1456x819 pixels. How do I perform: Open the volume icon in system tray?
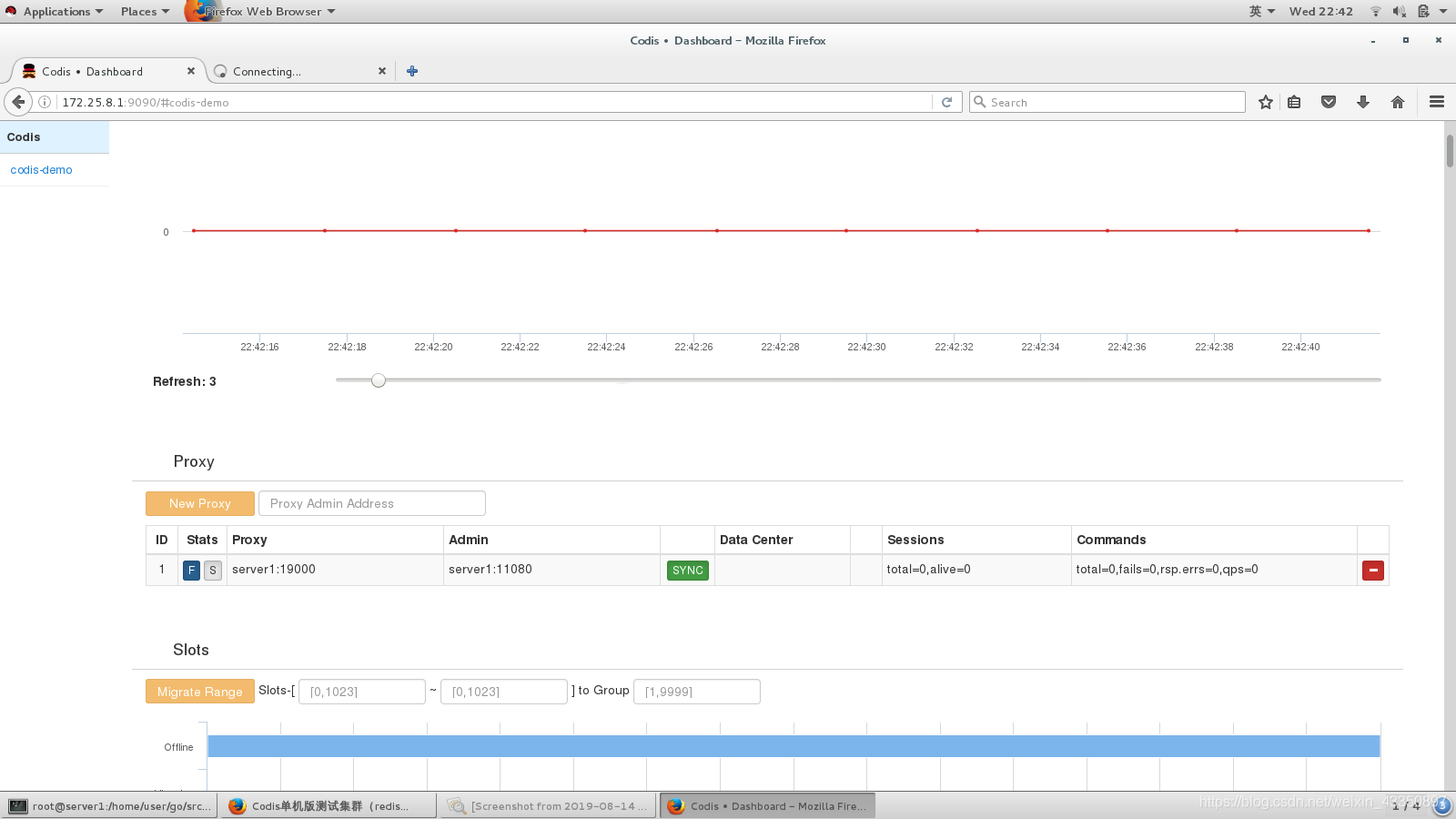pos(1399,12)
